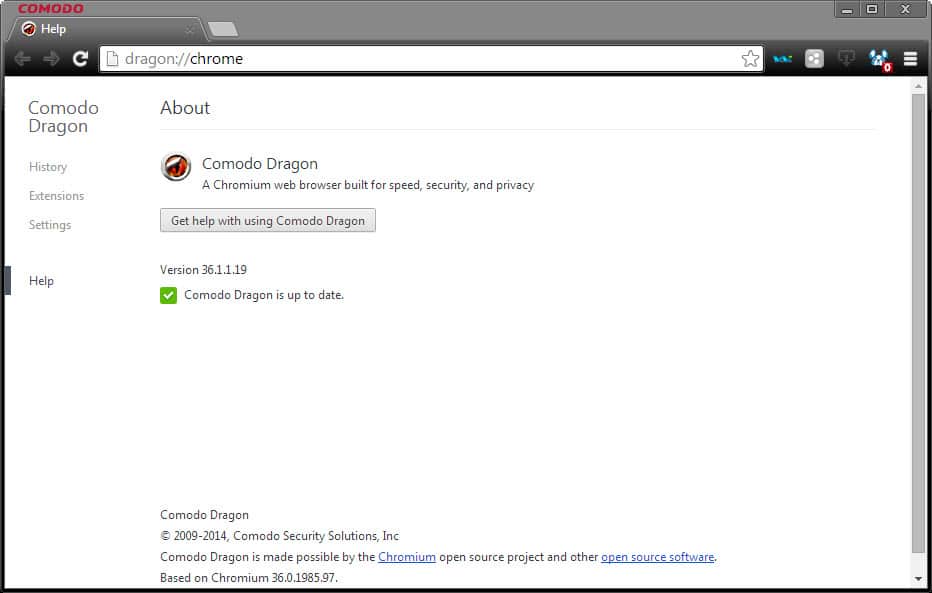
Task: Open the media downloader toolbar icon
Action: (x=846, y=59)
